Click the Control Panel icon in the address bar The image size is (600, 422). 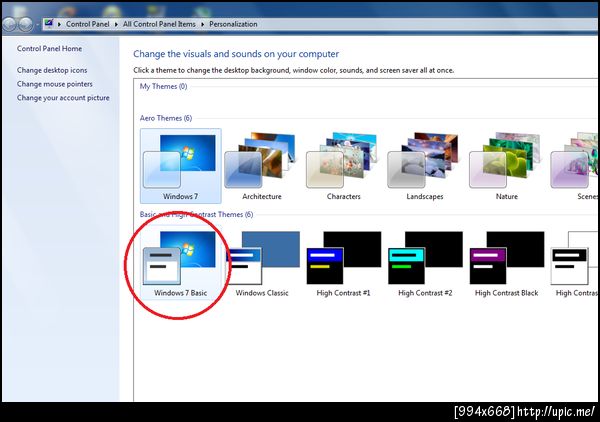click(48, 24)
